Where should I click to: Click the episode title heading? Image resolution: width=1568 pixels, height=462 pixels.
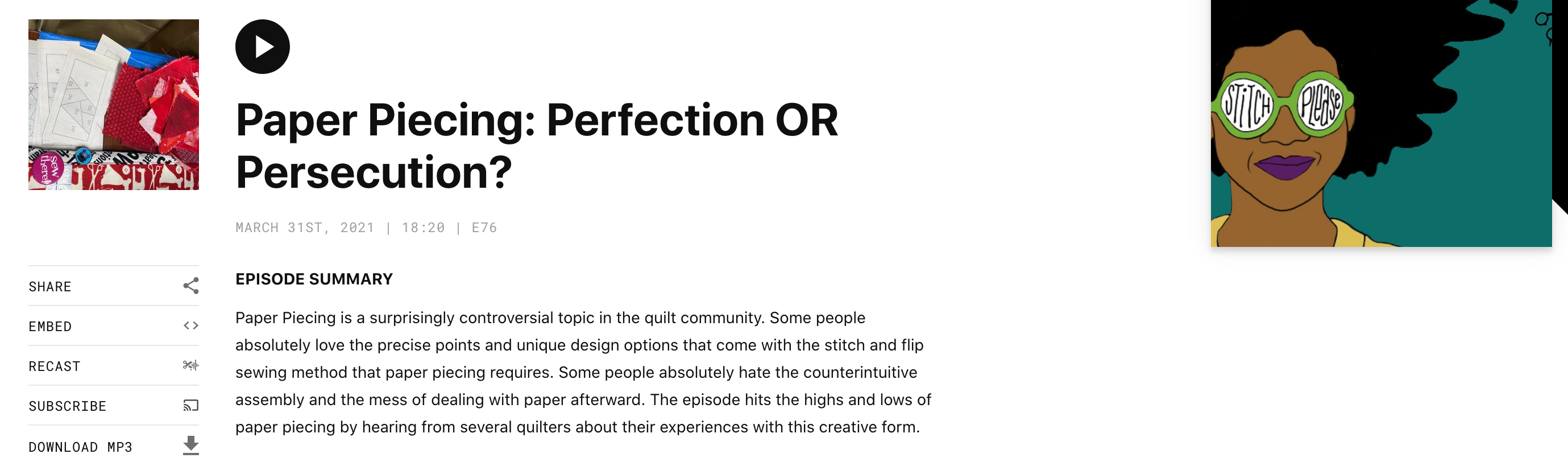point(536,146)
